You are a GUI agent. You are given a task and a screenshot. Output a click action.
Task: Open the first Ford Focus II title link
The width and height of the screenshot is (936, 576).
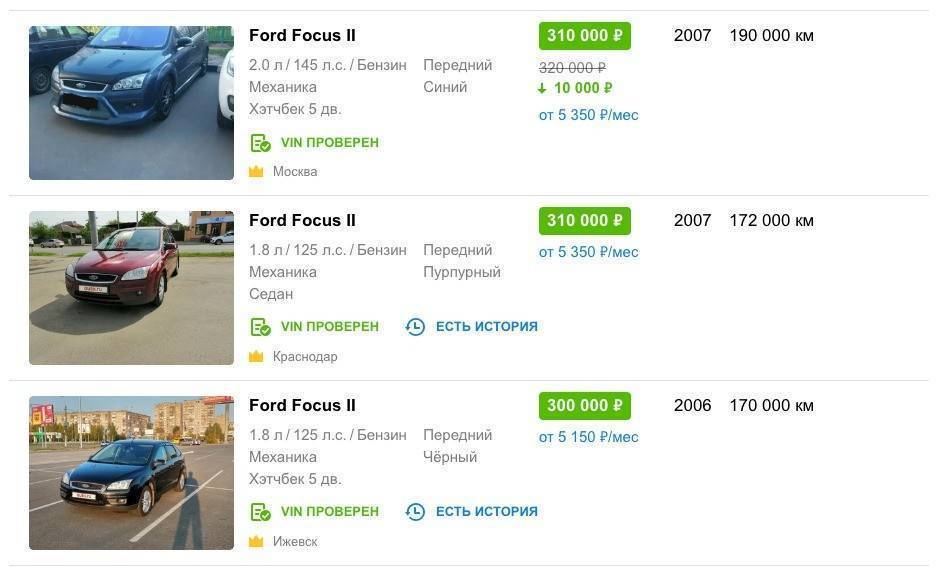[x=302, y=36]
